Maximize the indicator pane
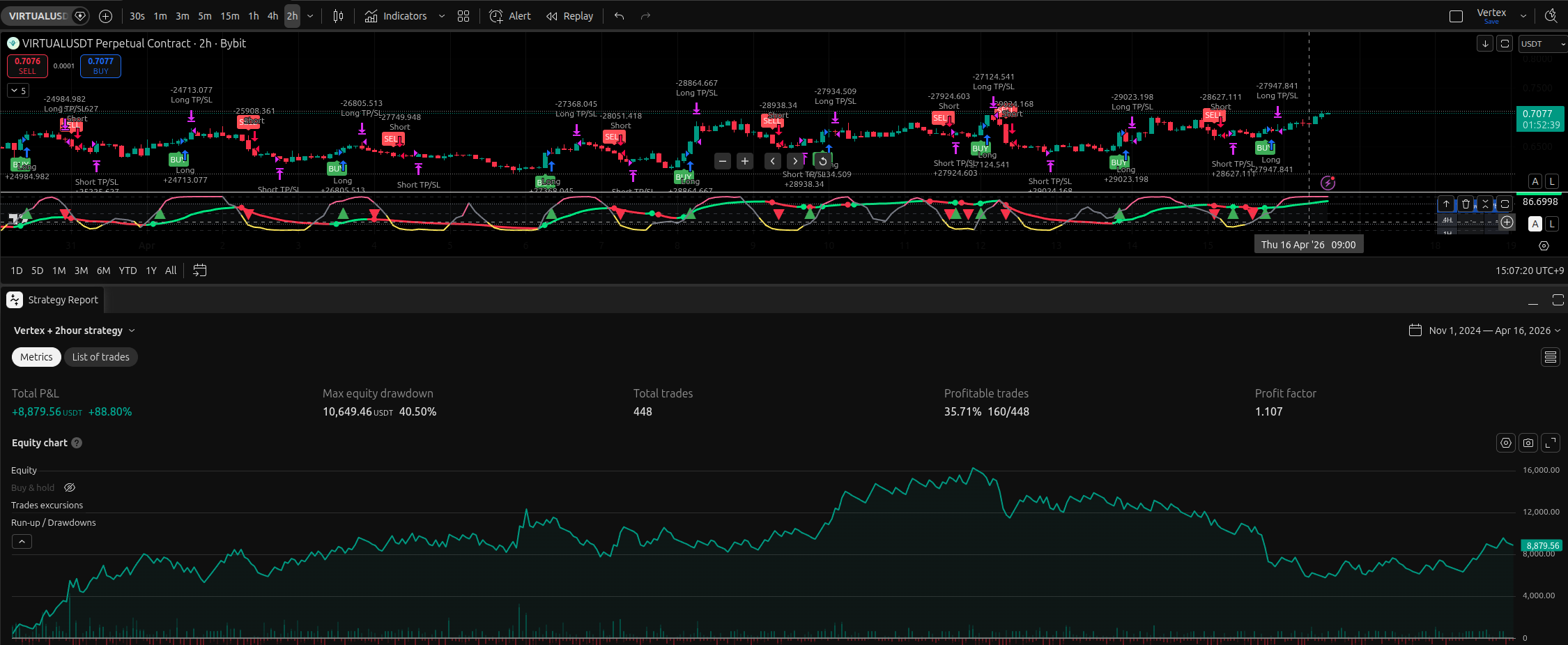 pos(1505,204)
